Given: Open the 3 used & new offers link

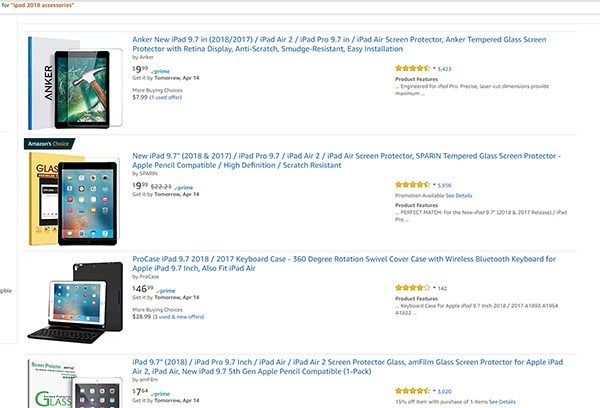Looking at the screenshot, I should pyautogui.click(x=178, y=317).
